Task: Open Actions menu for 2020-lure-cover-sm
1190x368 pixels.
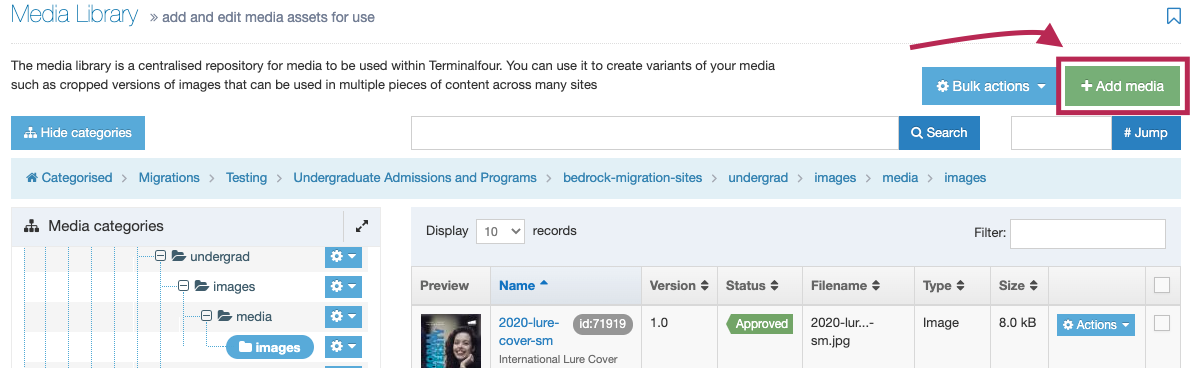Action: point(1095,325)
